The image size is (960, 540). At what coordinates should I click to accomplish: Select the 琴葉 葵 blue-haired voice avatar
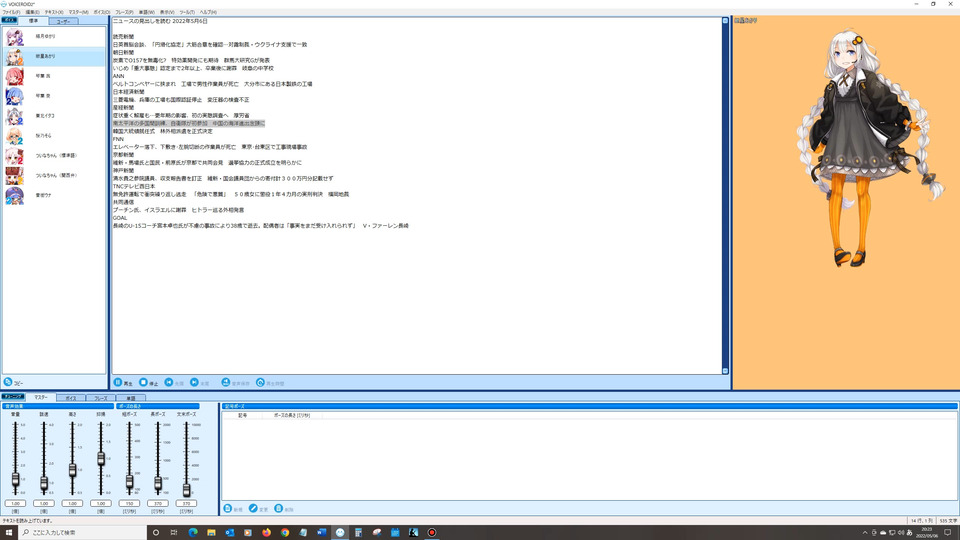click(14, 96)
